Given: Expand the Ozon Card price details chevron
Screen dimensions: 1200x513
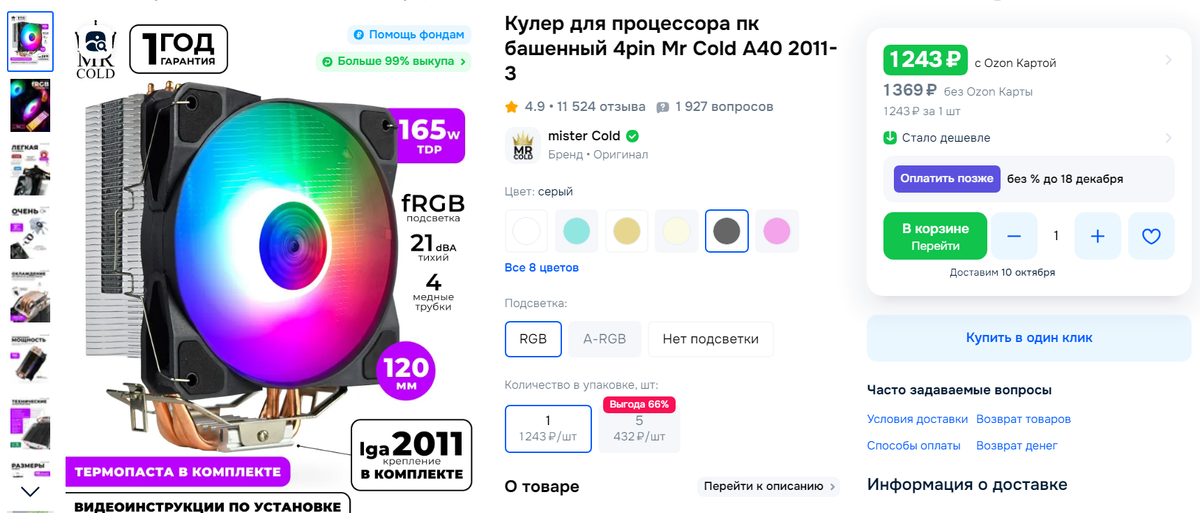Looking at the screenshot, I should pos(1169,61).
